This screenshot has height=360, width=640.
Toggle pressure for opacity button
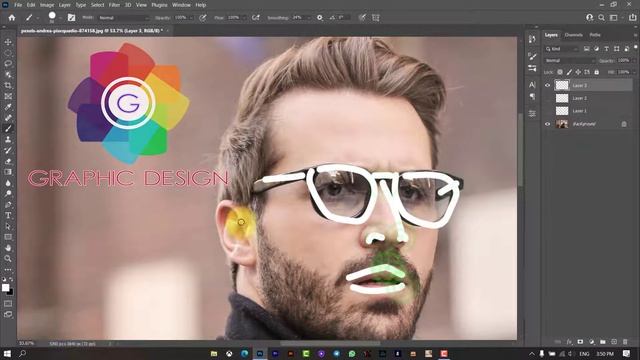(x=202, y=18)
